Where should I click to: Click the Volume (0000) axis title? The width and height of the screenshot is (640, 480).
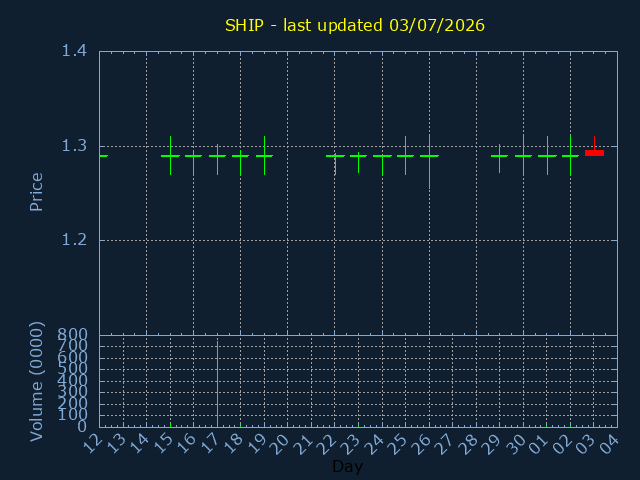tap(36, 382)
